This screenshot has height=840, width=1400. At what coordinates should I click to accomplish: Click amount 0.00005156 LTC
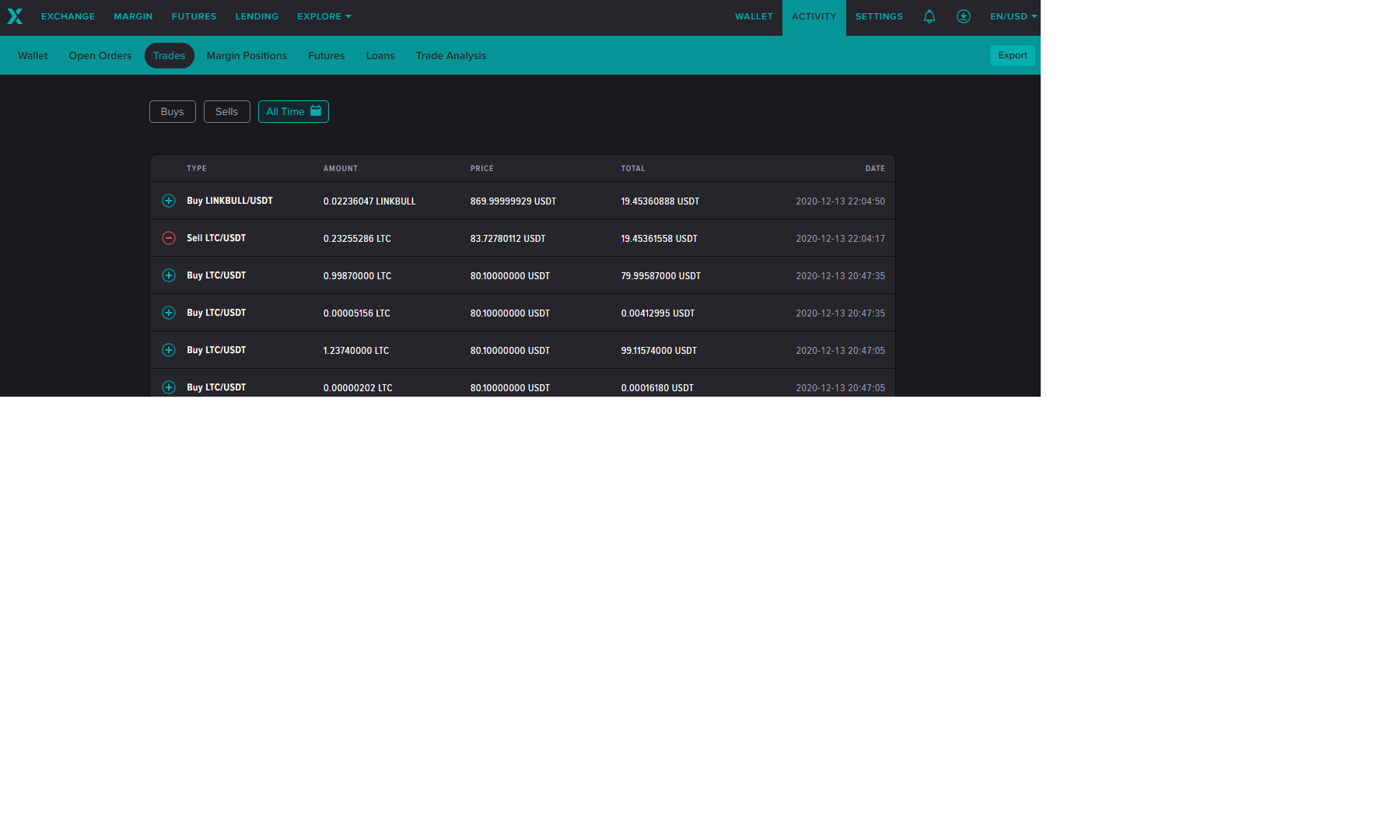pos(357,313)
